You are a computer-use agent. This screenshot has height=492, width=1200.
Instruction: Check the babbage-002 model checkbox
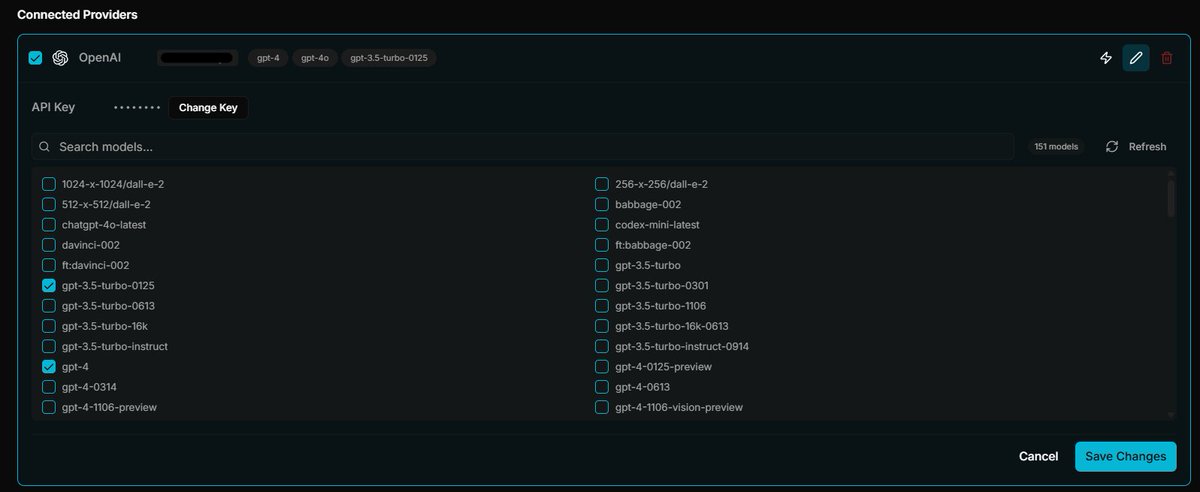point(602,204)
